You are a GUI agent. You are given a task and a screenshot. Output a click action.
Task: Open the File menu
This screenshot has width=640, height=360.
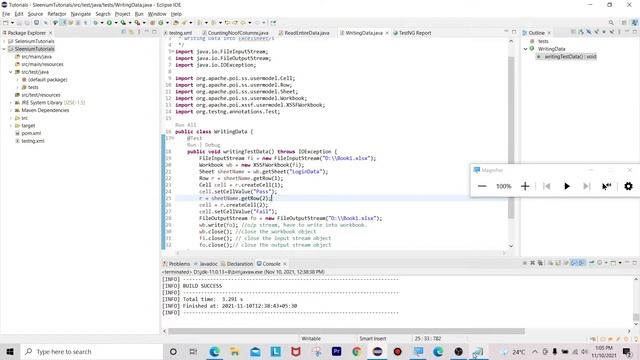[x=6, y=14]
